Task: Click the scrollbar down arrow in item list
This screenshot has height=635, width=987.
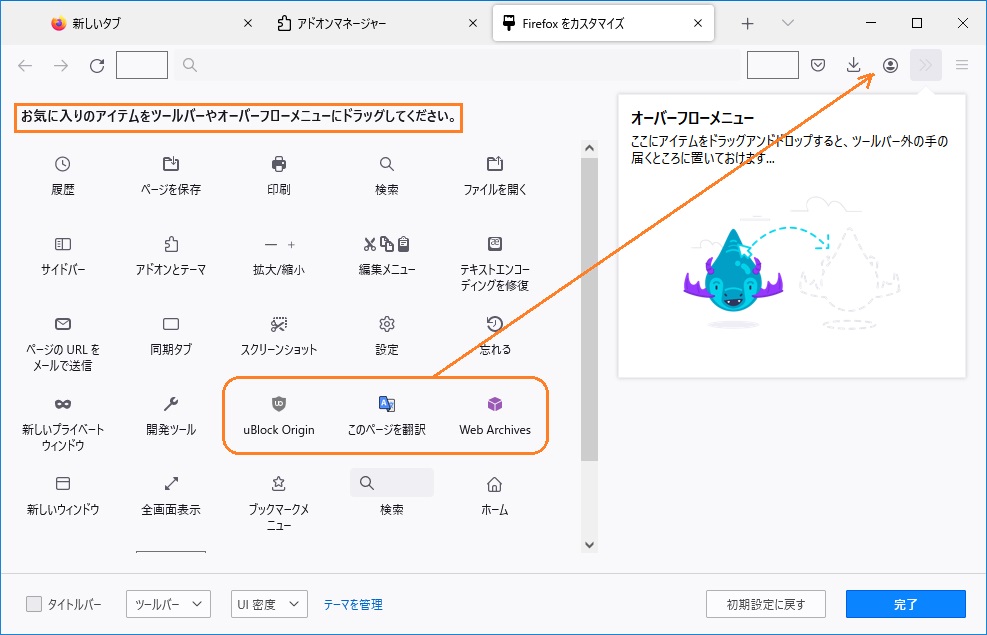Action: pos(589,544)
